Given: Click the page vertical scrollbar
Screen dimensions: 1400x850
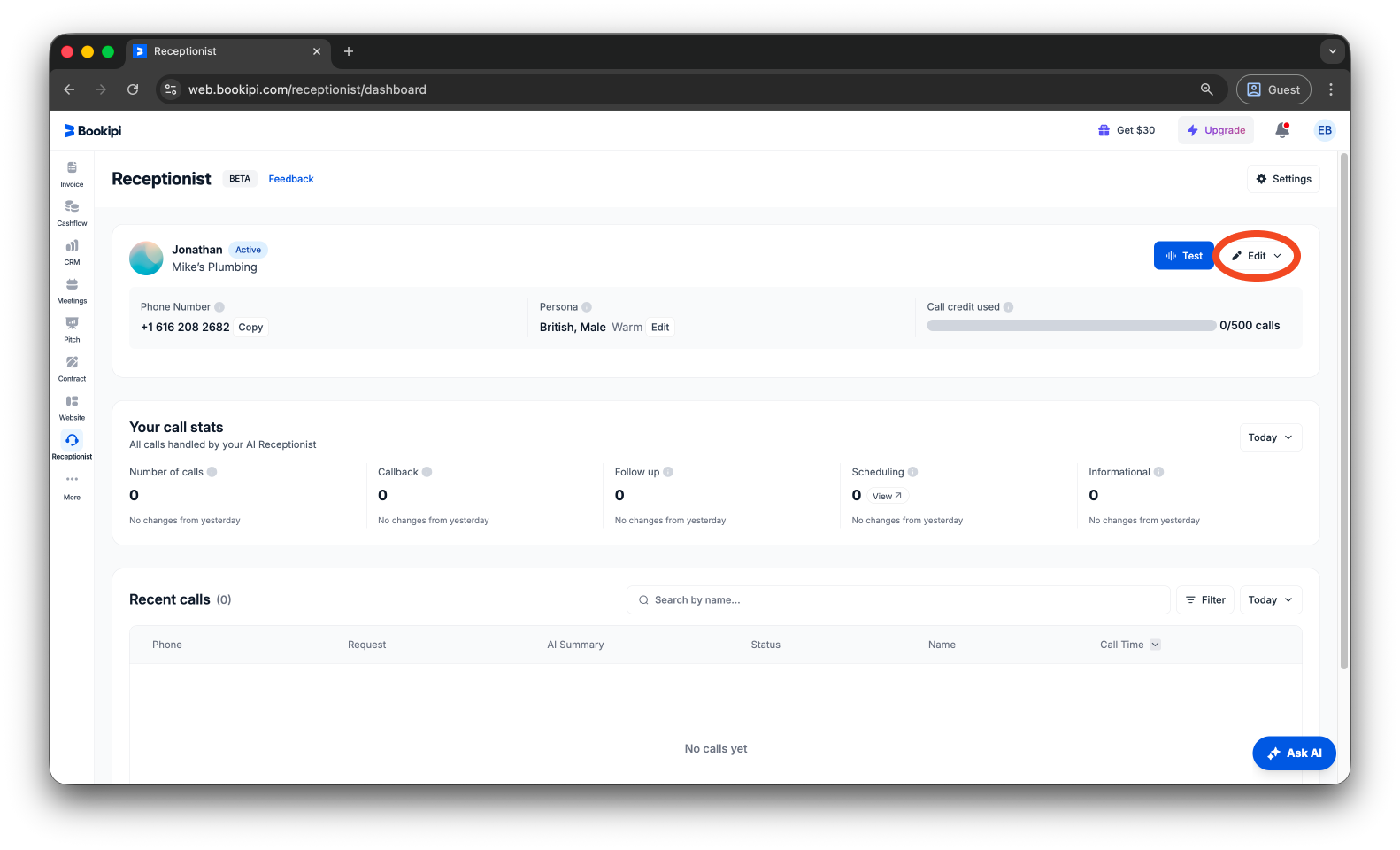Looking at the screenshot, I should [x=1343, y=411].
